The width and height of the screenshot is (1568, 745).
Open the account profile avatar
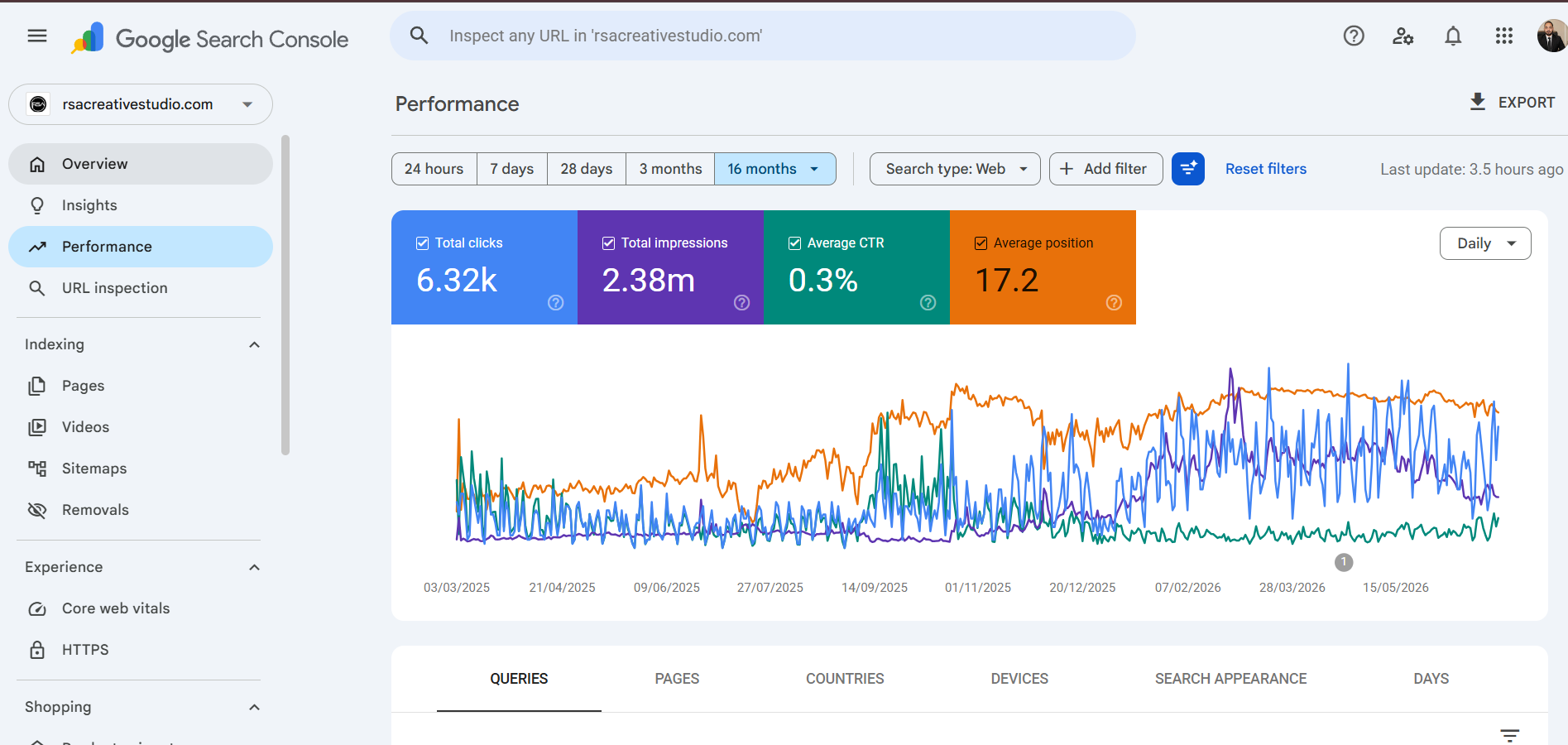[1552, 36]
